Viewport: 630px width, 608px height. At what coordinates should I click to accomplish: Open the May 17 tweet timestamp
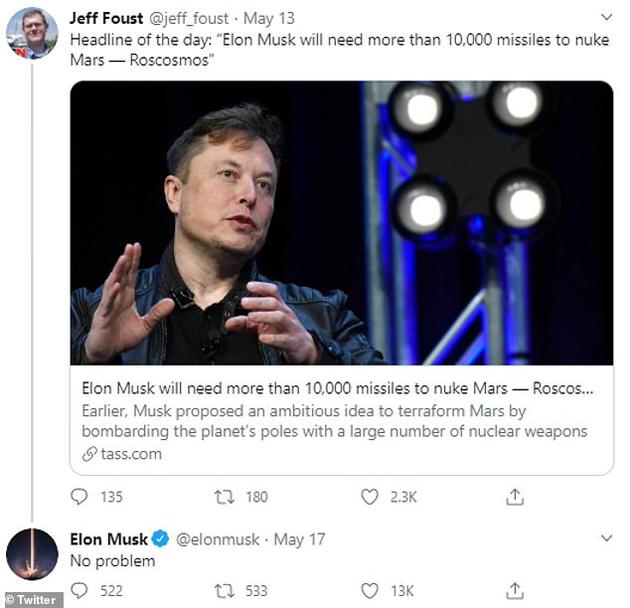300,539
